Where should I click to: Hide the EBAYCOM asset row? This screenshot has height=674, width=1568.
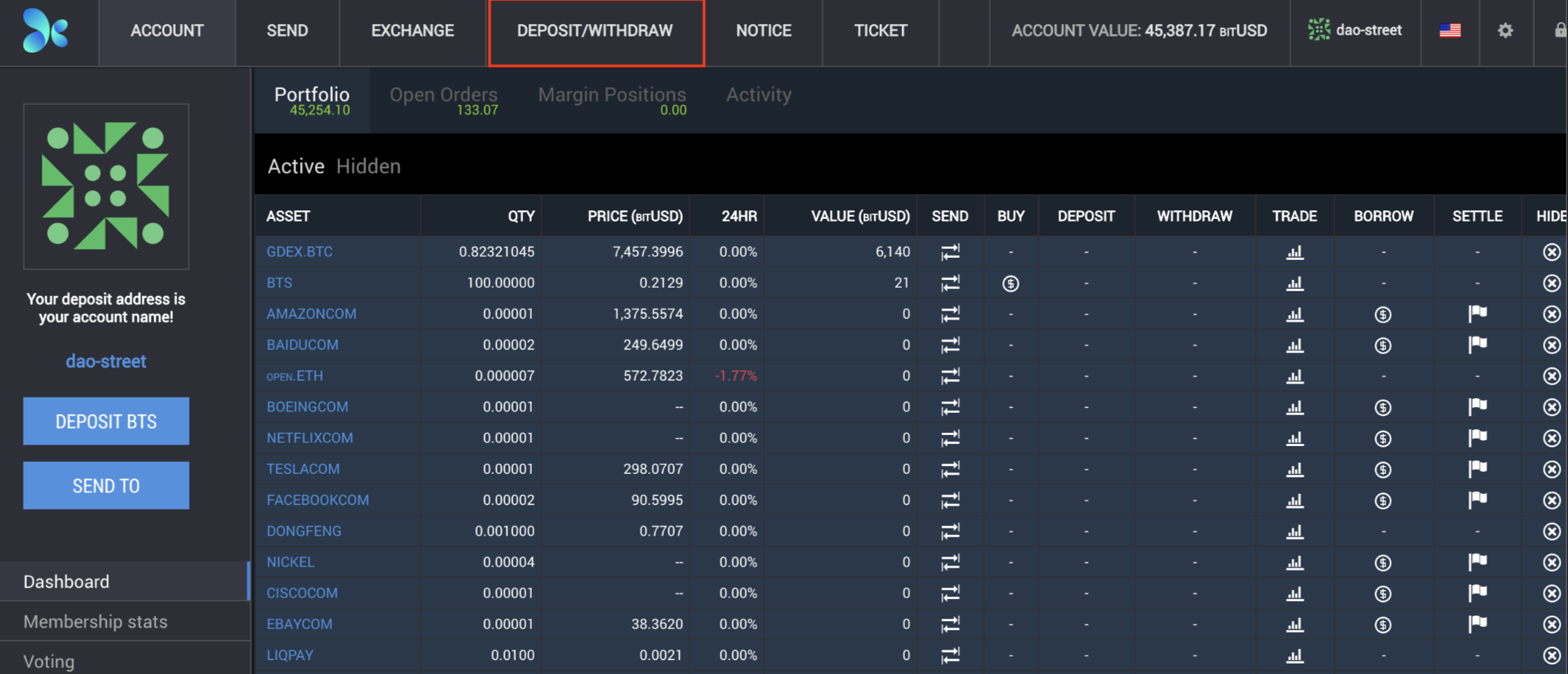(x=1551, y=625)
